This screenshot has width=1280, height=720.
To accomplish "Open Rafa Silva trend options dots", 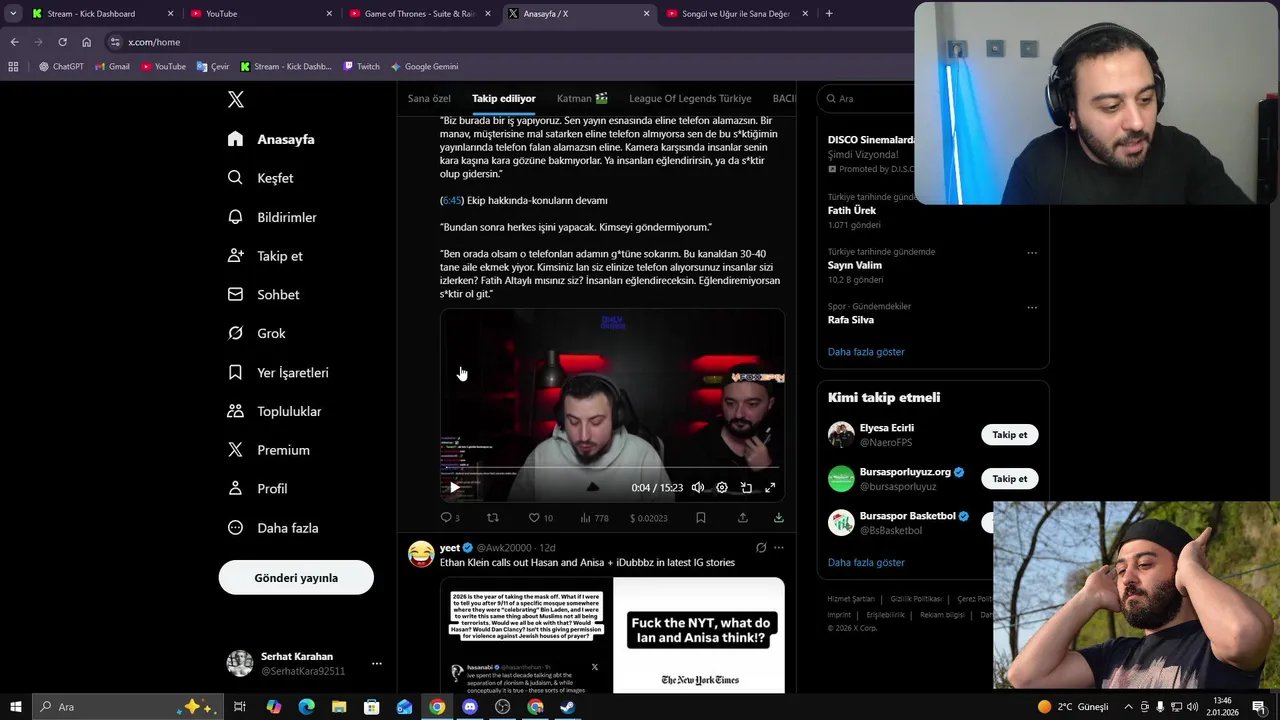I will 1032,307.
